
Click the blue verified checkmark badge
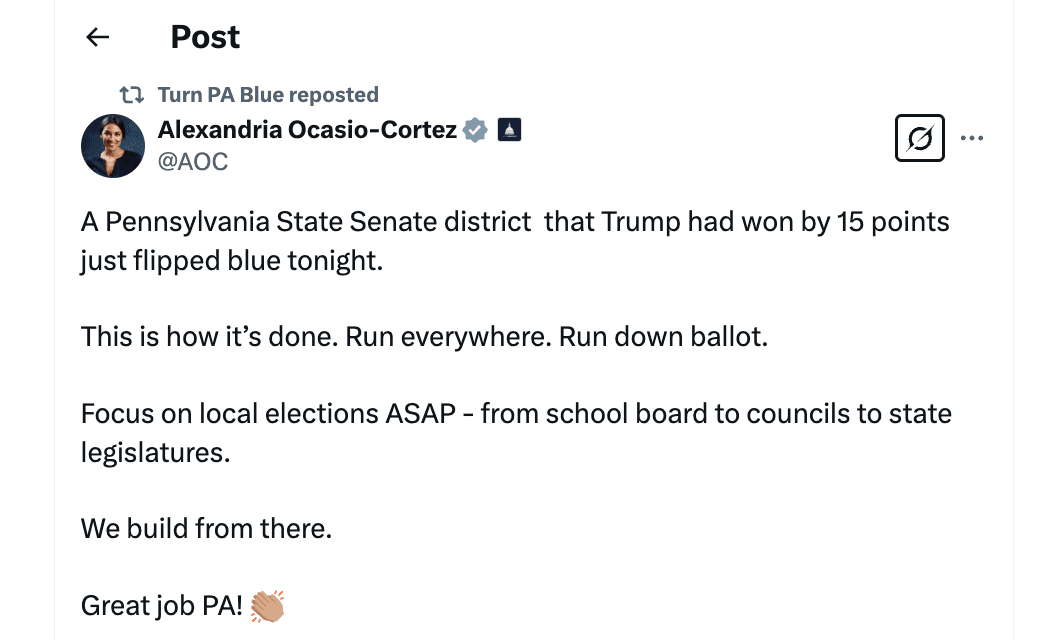(x=475, y=129)
